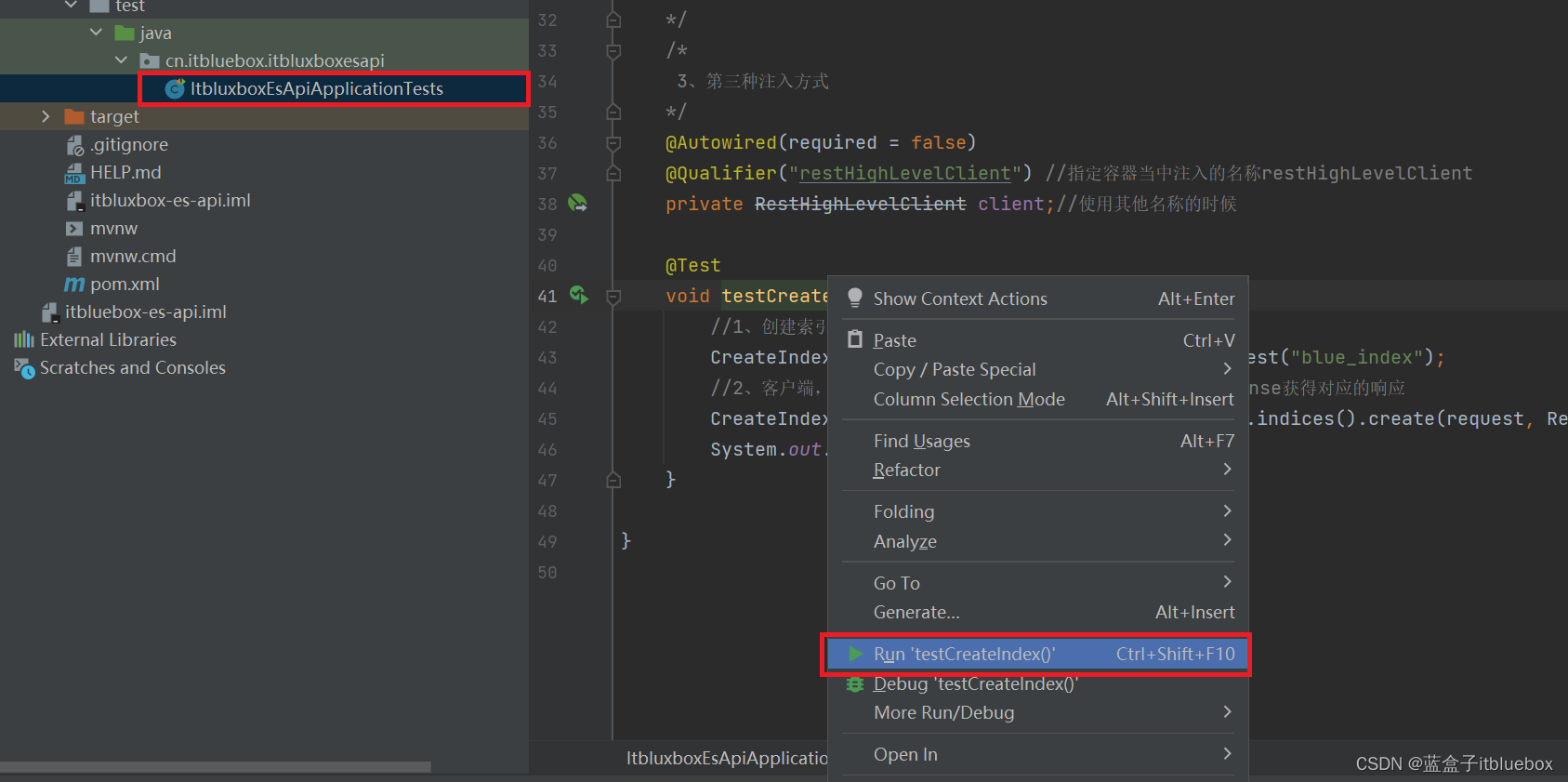This screenshot has height=782, width=1568.
Task: Click the RestHighLevelClient type on line 38
Action: (860, 204)
